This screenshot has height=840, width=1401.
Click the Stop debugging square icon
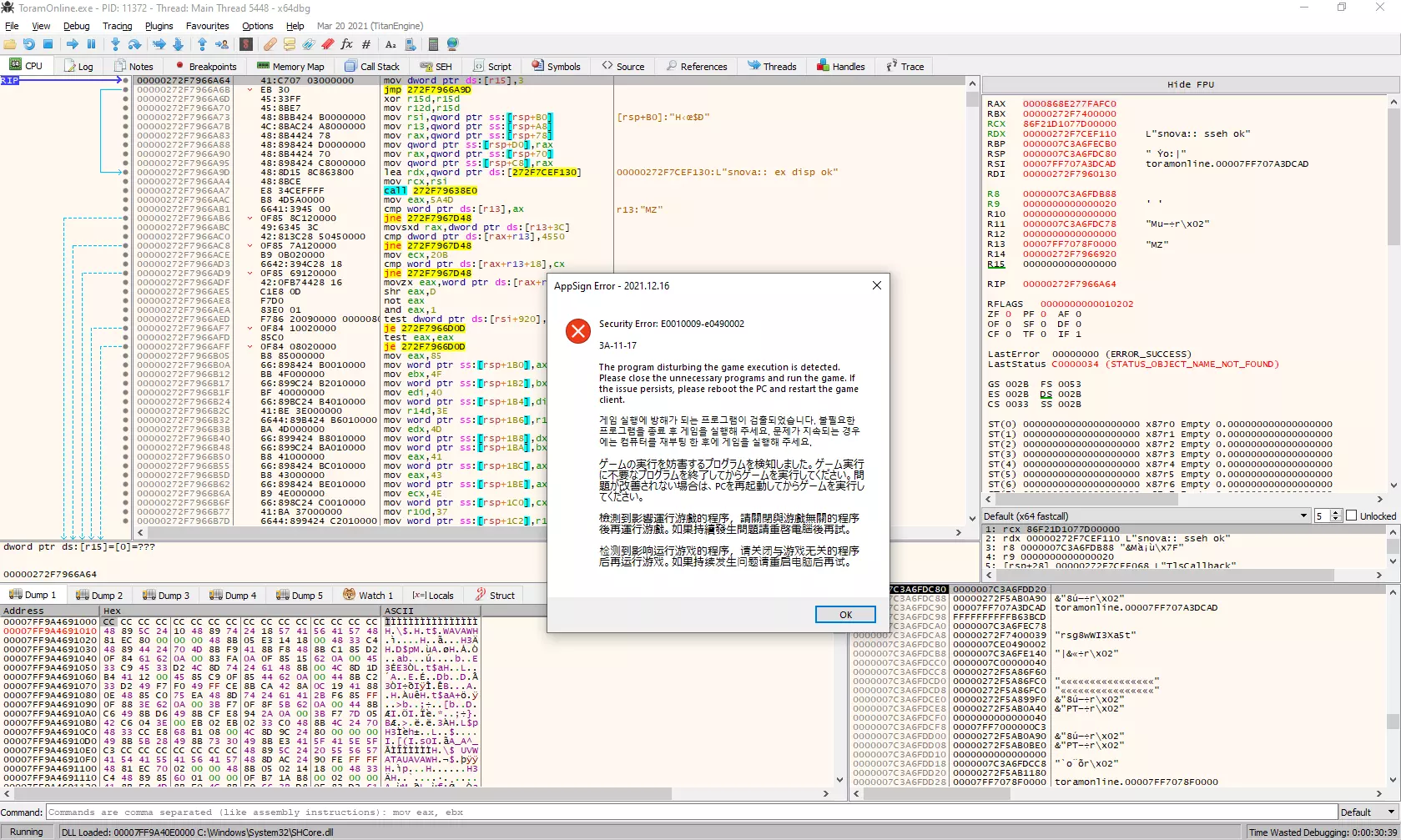coord(48,44)
